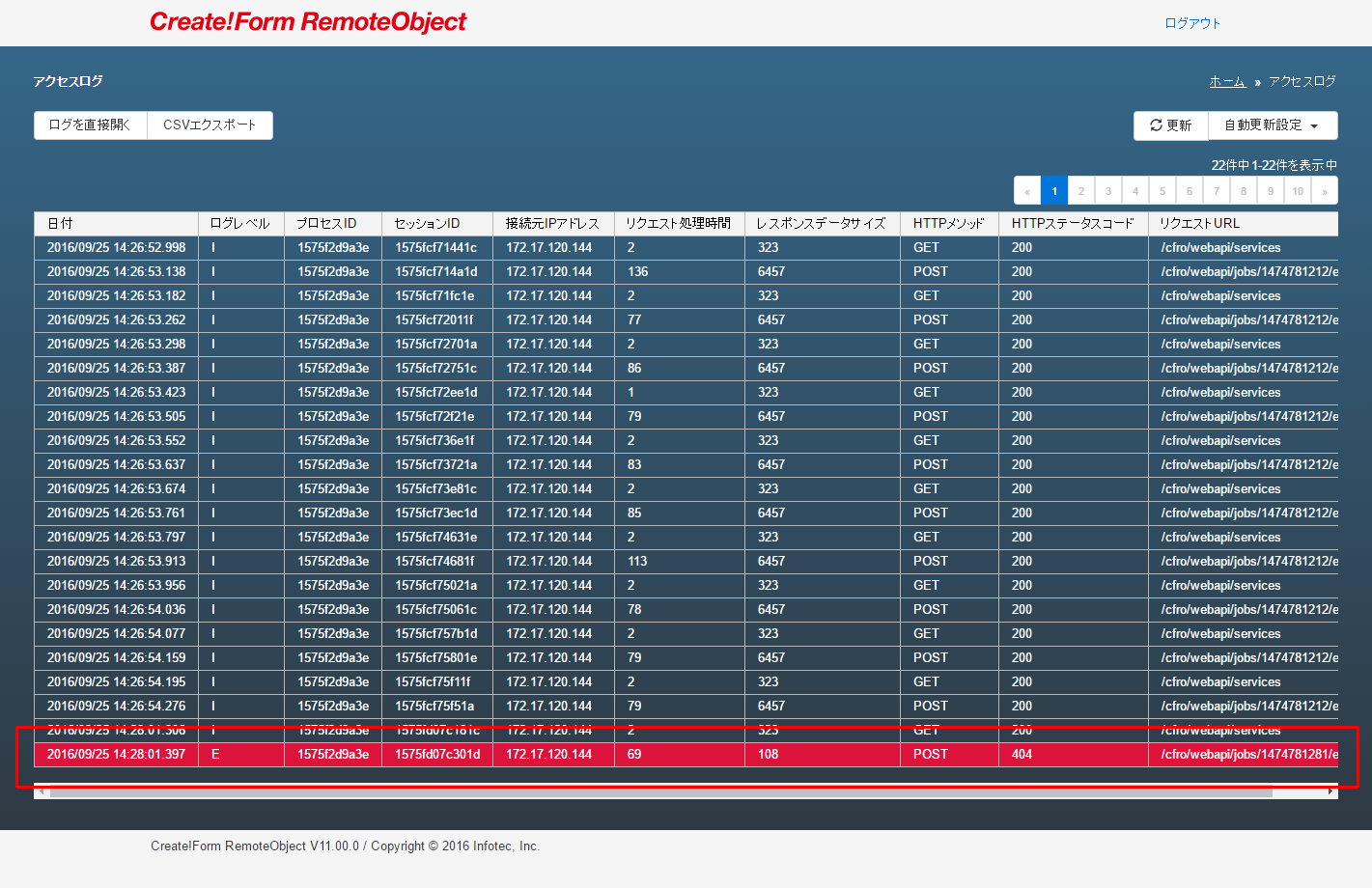1372x888 pixels.
Task: Go to pagination page 5
Action: click(x=1162, y=191)
